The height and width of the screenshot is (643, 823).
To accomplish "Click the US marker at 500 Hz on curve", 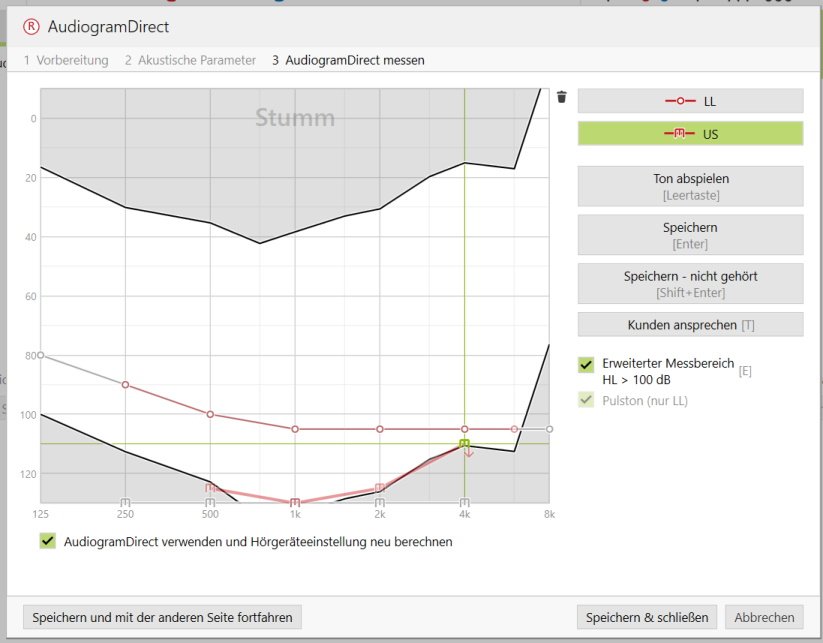I will 210,488.
